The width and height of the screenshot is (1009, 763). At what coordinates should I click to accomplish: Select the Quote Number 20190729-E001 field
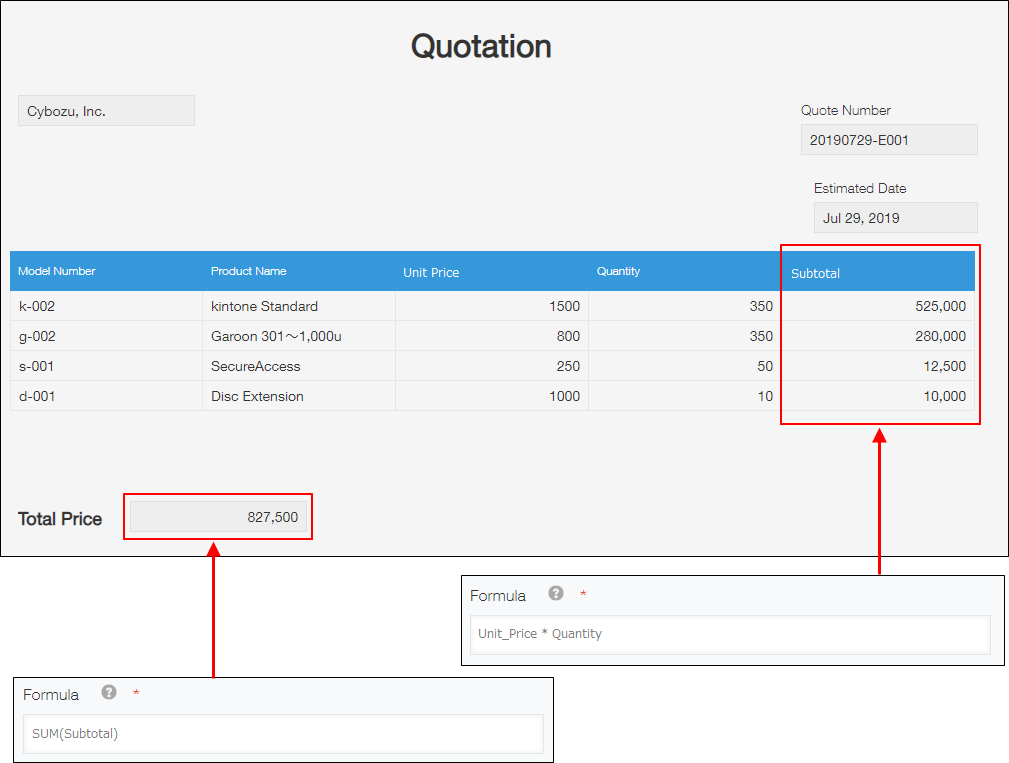coord(888,139)
